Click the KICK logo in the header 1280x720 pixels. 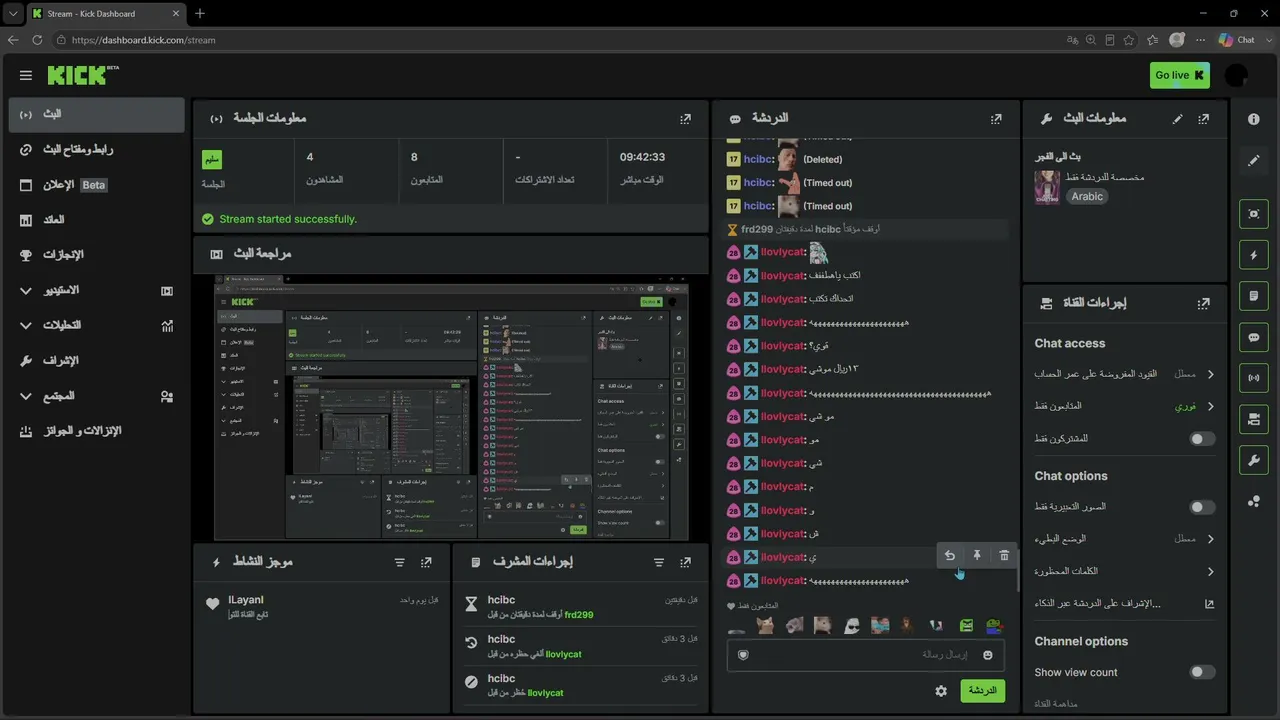[x=82, y=75]
